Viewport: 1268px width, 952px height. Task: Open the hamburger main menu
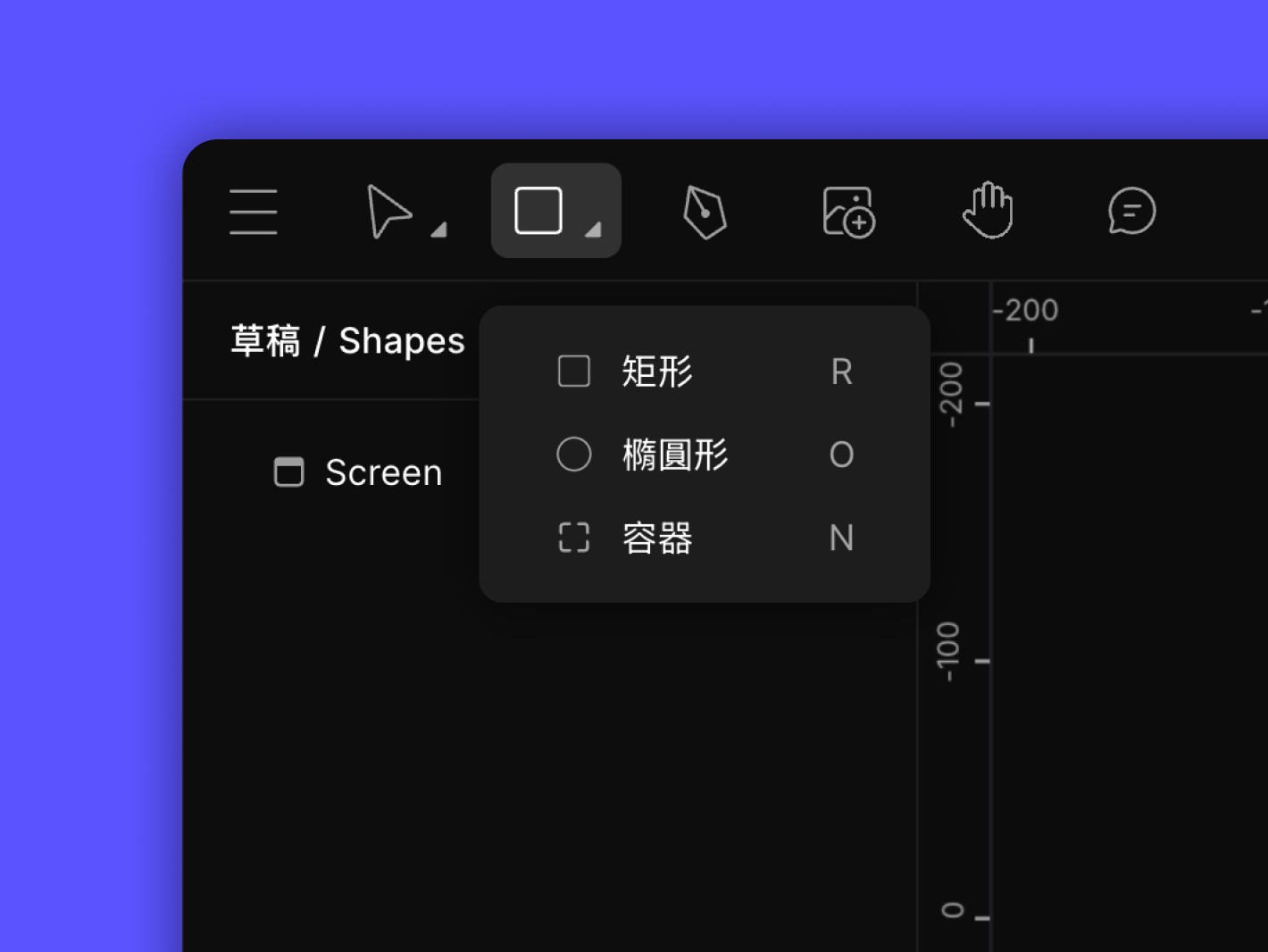253,212
